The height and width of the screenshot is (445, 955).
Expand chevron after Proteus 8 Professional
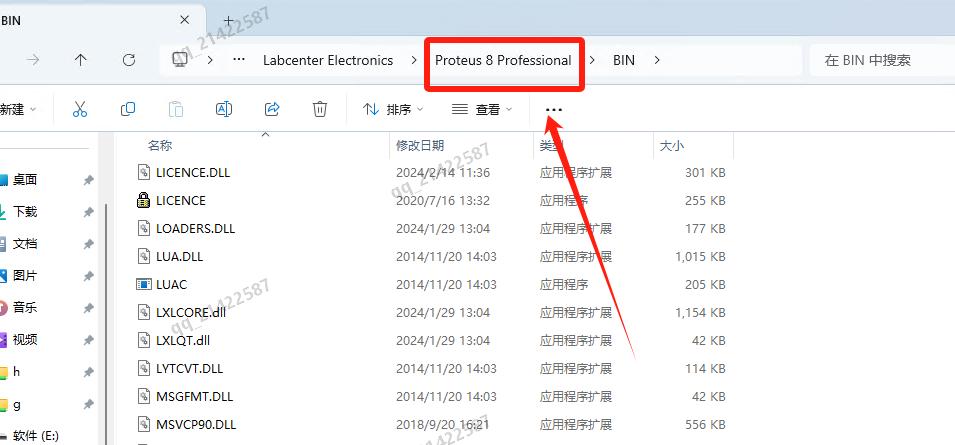(592, 60)
